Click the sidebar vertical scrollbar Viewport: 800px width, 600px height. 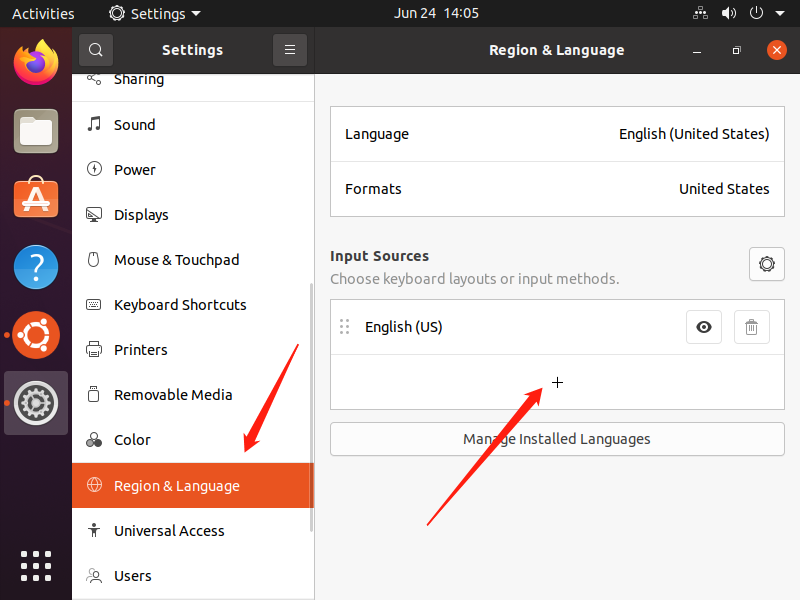click(311, 400)
